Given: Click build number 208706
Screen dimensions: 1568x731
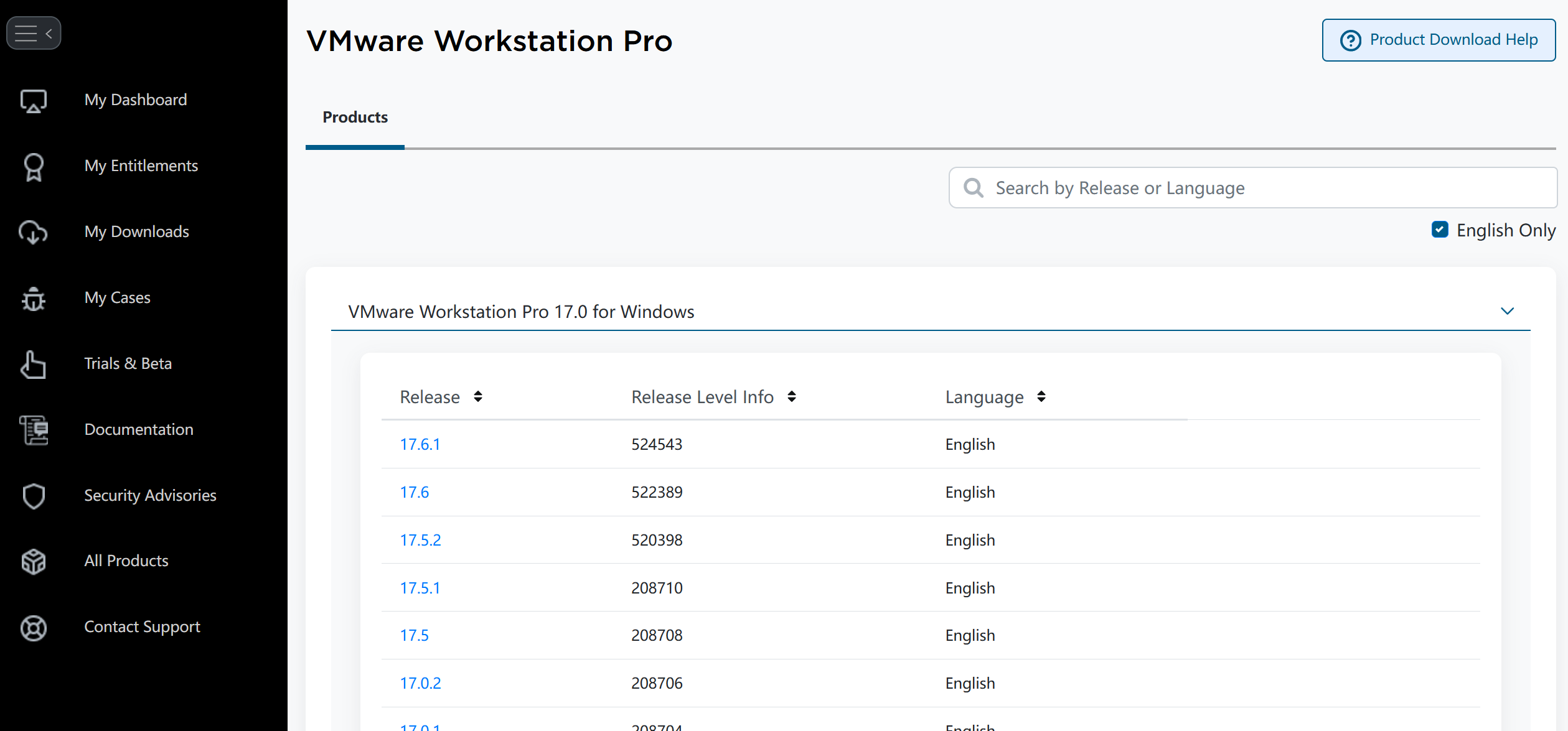Looking at the screenshot, I should coord(657,683).
